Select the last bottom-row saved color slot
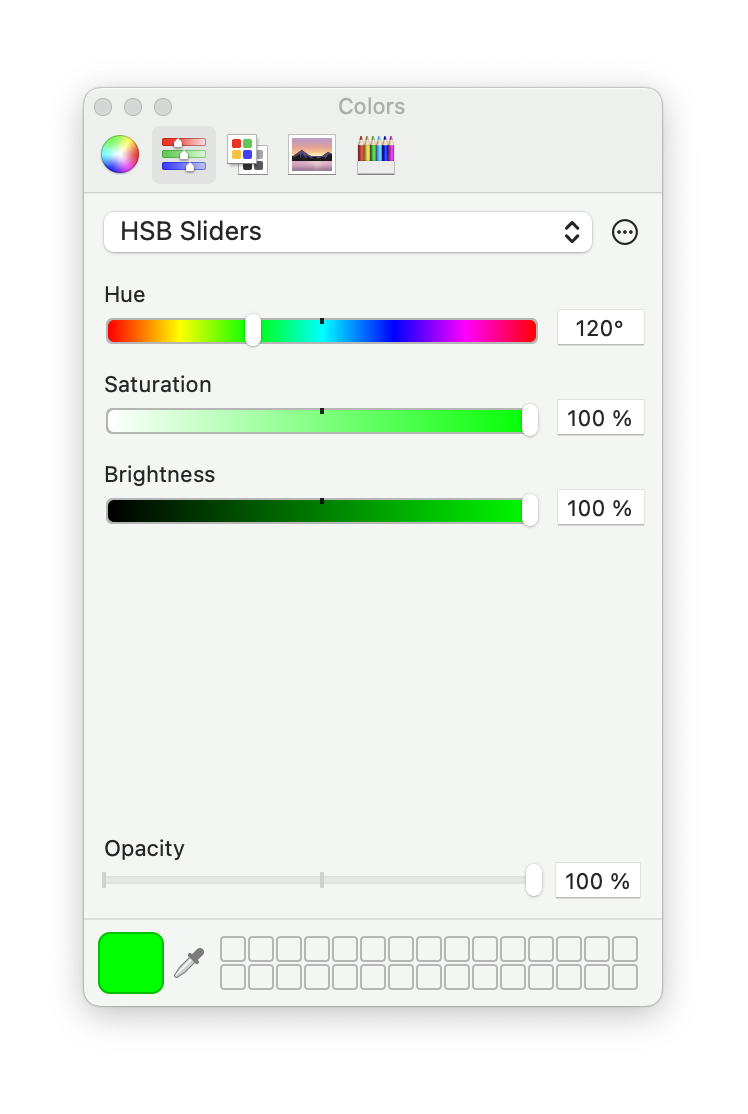 tap(625, 977)
